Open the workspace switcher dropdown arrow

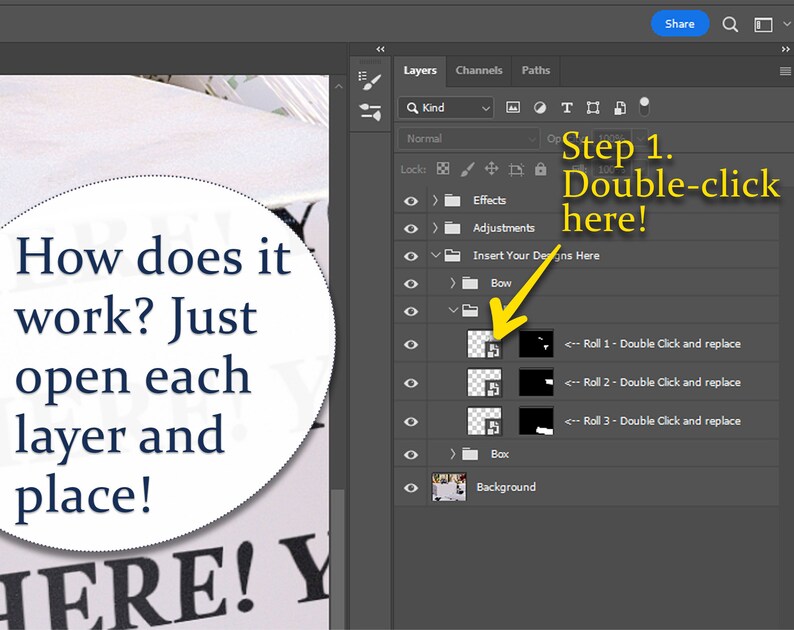click(x=787, y=23)
